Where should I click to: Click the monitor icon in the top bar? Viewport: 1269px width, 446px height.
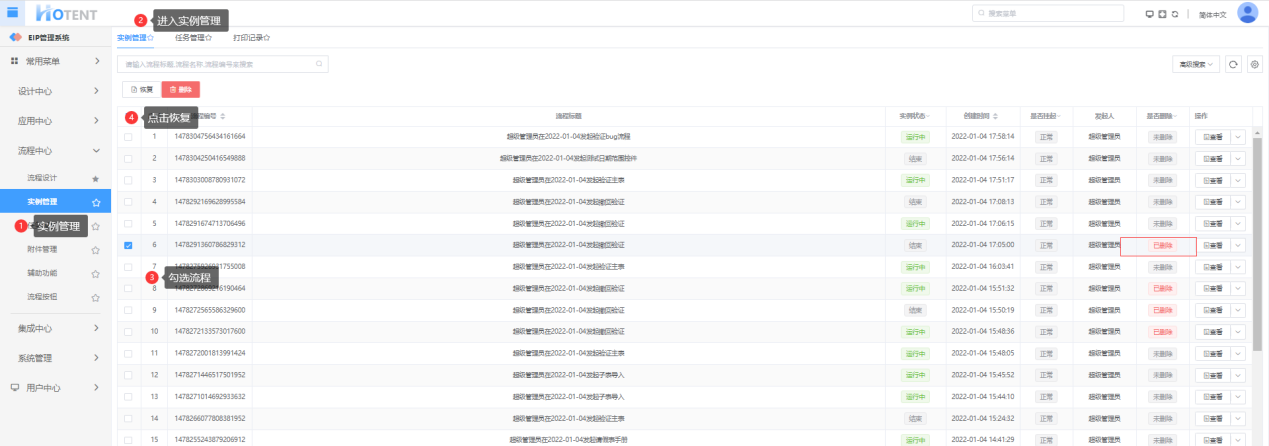(x=1149, y=14)
